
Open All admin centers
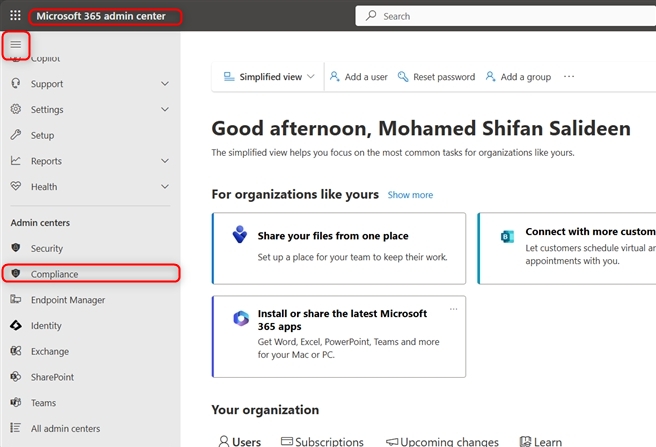tap(90, 428)
